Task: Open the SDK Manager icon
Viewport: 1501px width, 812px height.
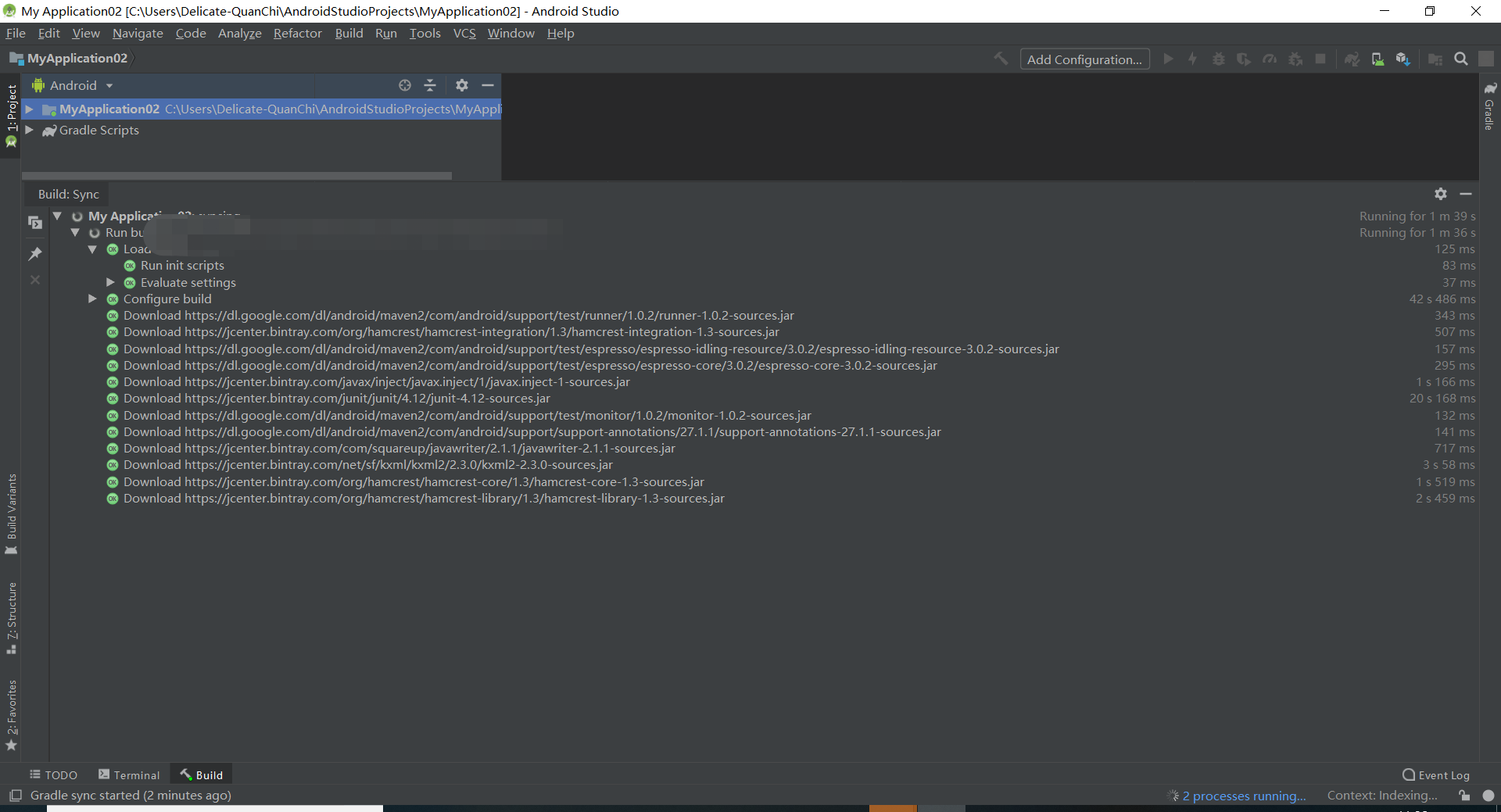Action: pos(1403,59)
